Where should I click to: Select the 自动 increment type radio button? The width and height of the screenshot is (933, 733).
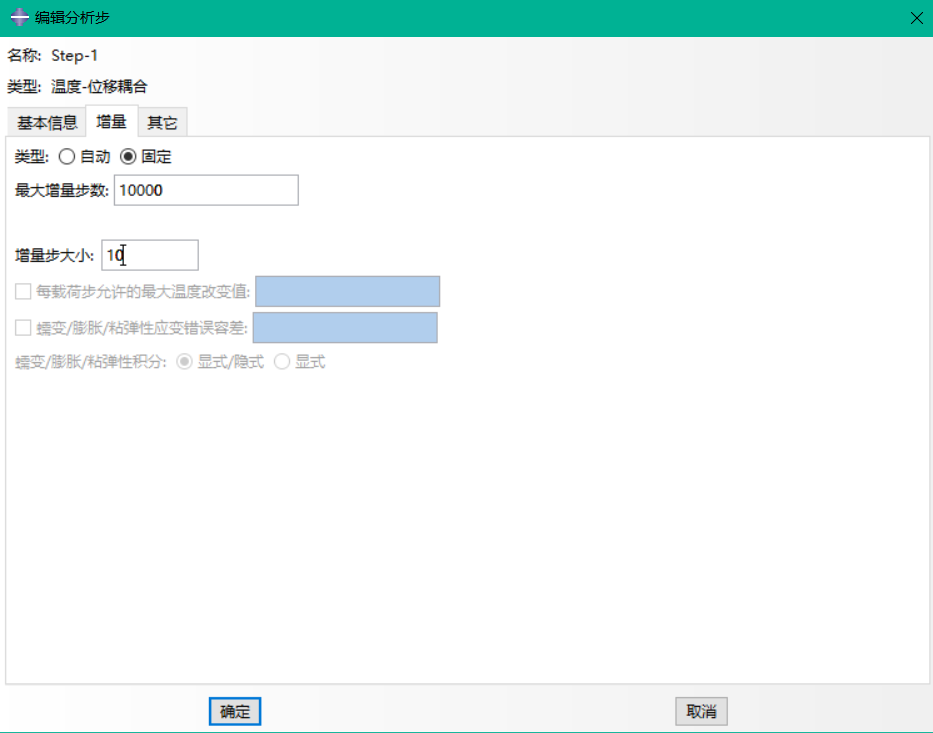(x=67, y=157)
